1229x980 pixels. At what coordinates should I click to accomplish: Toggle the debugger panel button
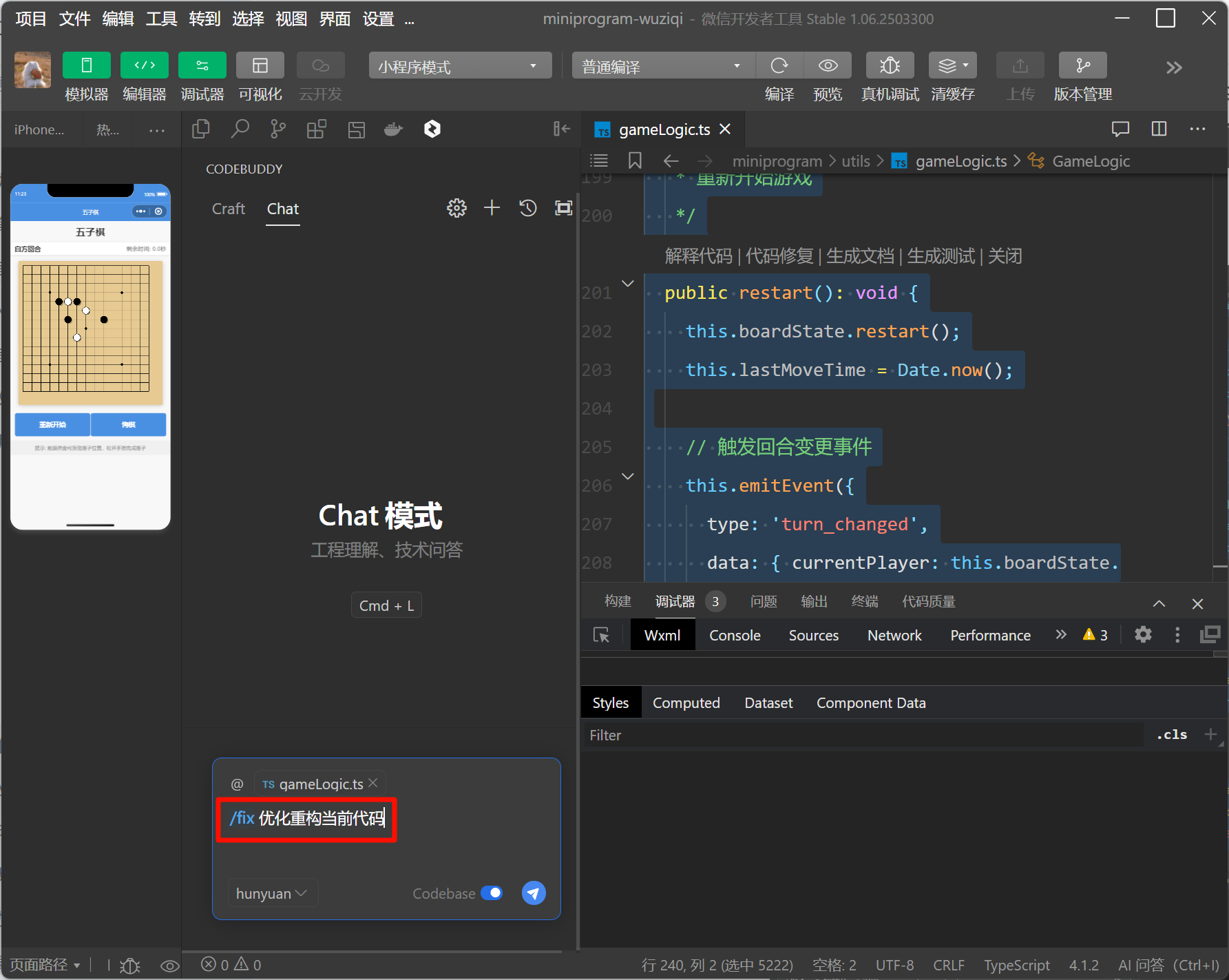pyautogui.click(x=202, y=65)
